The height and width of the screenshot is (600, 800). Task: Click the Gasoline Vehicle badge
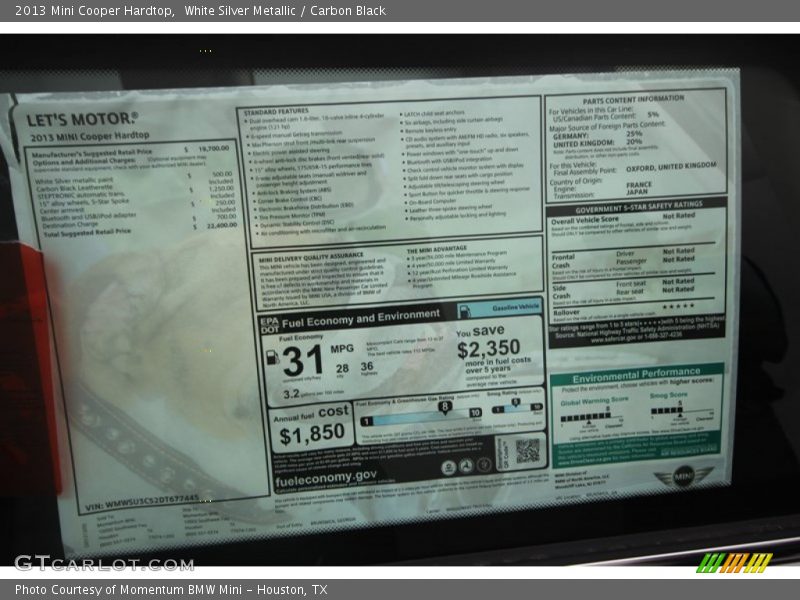coord(518,308)
